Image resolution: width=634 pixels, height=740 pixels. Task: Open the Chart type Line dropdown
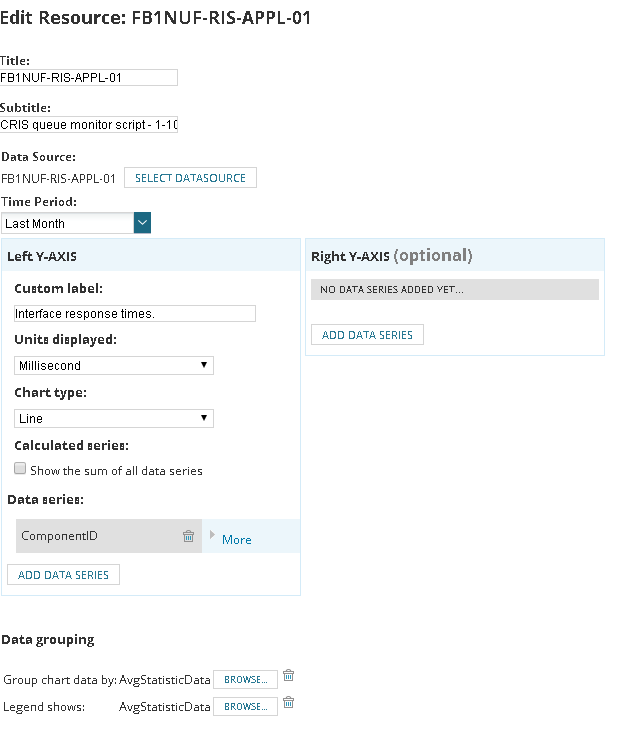coord(114,419)
